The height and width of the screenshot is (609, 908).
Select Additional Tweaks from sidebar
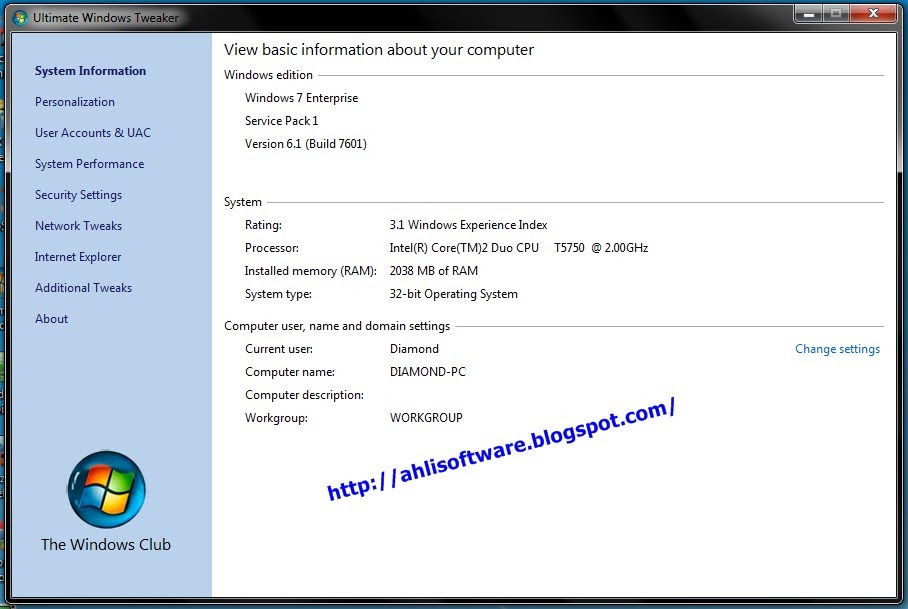(83, 287)
